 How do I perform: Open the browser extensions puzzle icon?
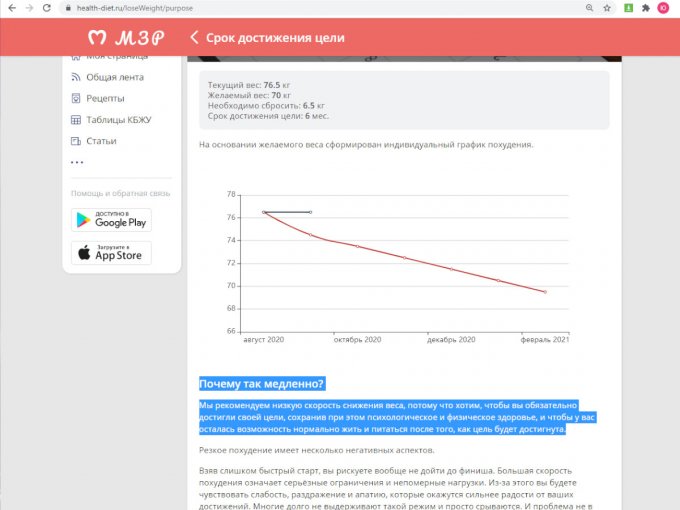coord(645,7)
